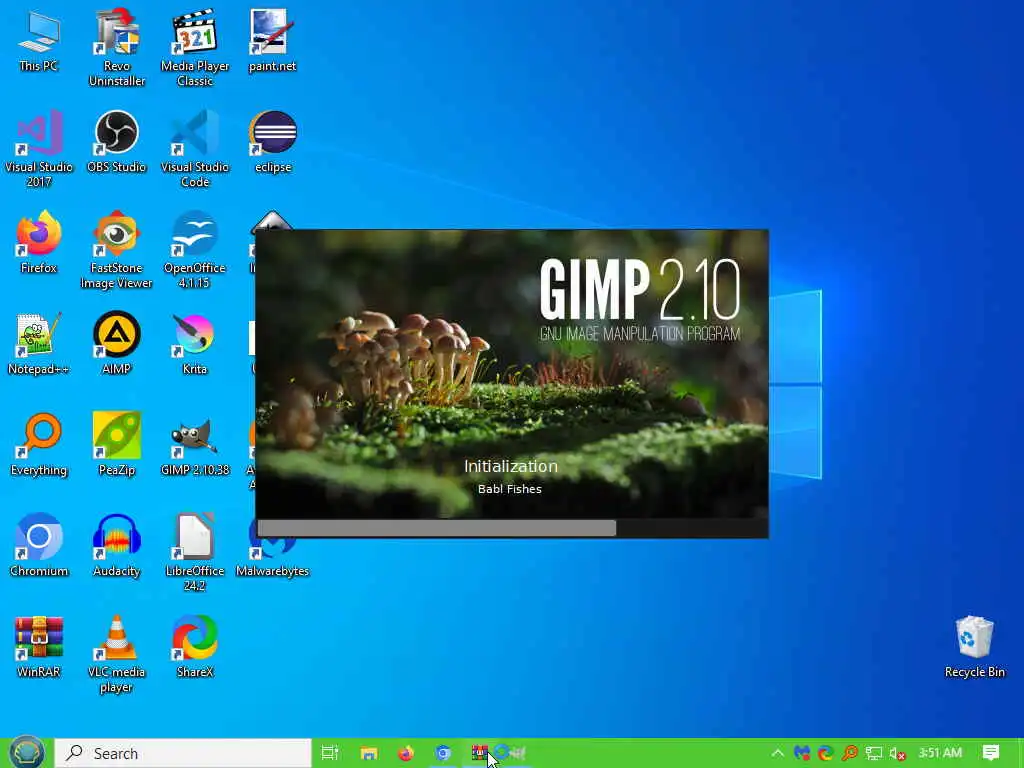Click the GIMP 2.10 splash logo
This screenshot has width=1024, height=768.
[640, 300]
